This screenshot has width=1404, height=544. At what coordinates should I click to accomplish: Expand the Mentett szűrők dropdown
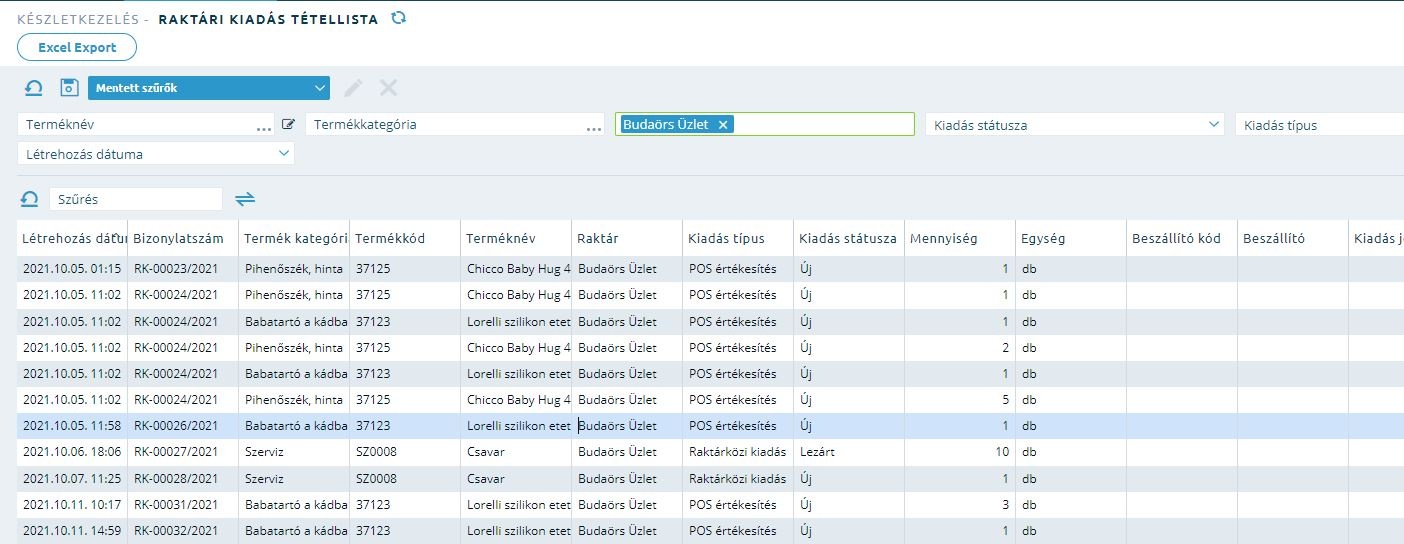[x=209, y=88]
